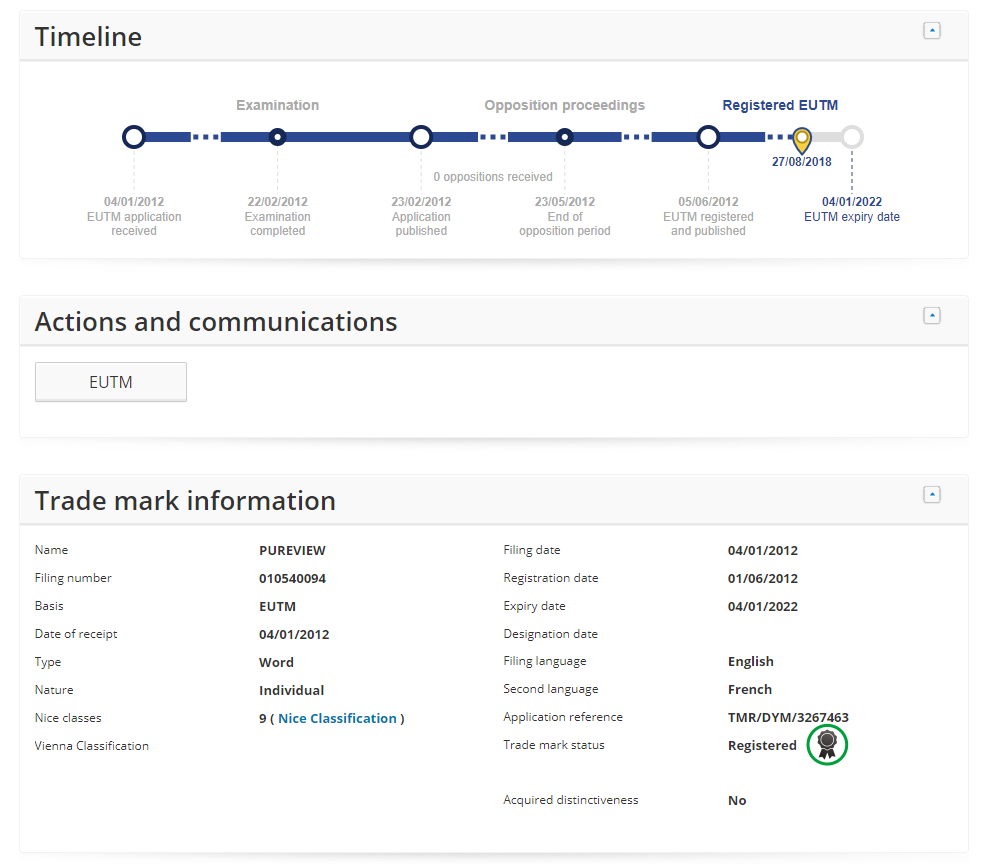Click the Opposition proceedings stage label
982x864 pixels.
point(564,105)
